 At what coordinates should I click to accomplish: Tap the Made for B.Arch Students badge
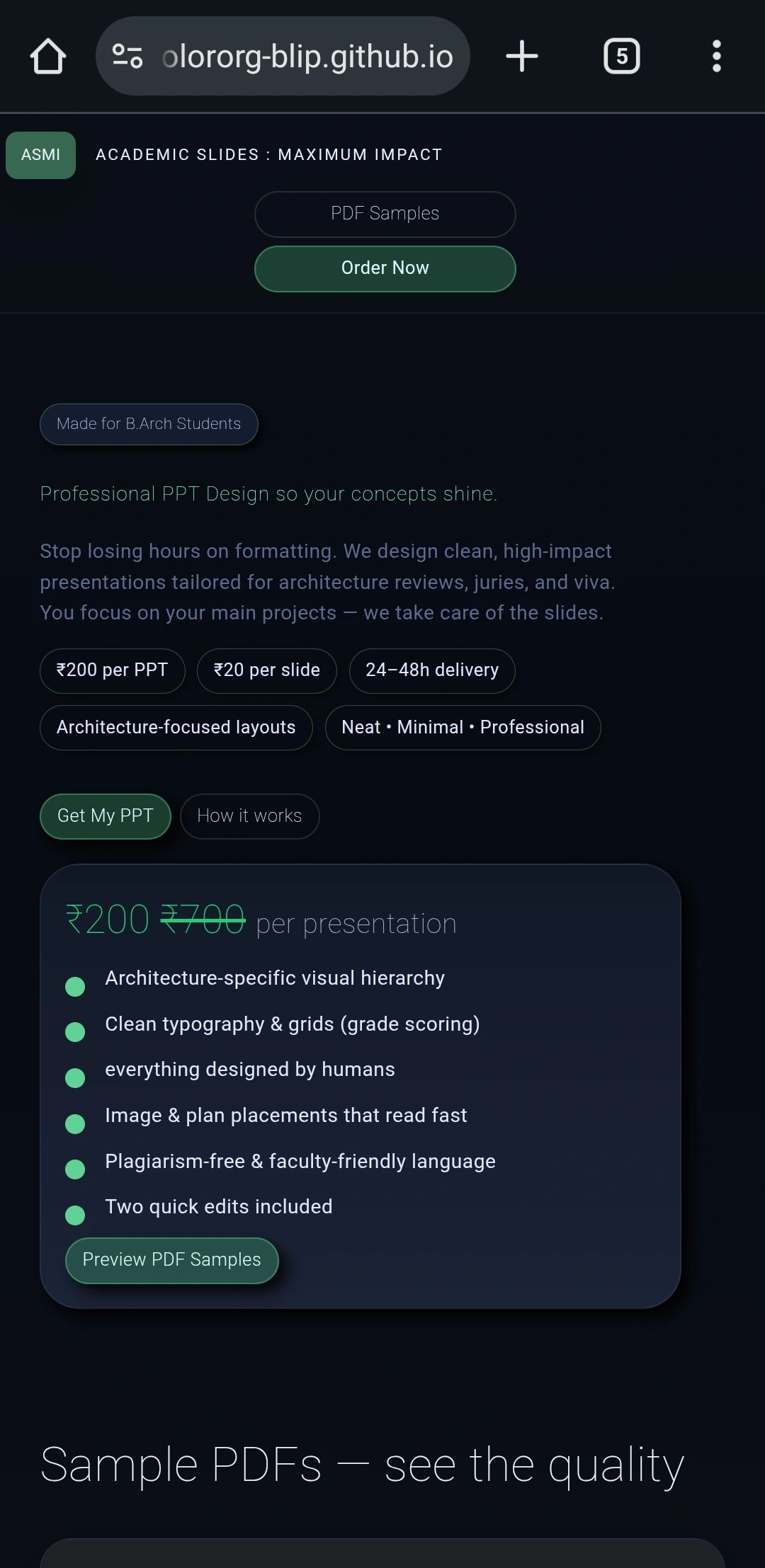coord(149,424)
